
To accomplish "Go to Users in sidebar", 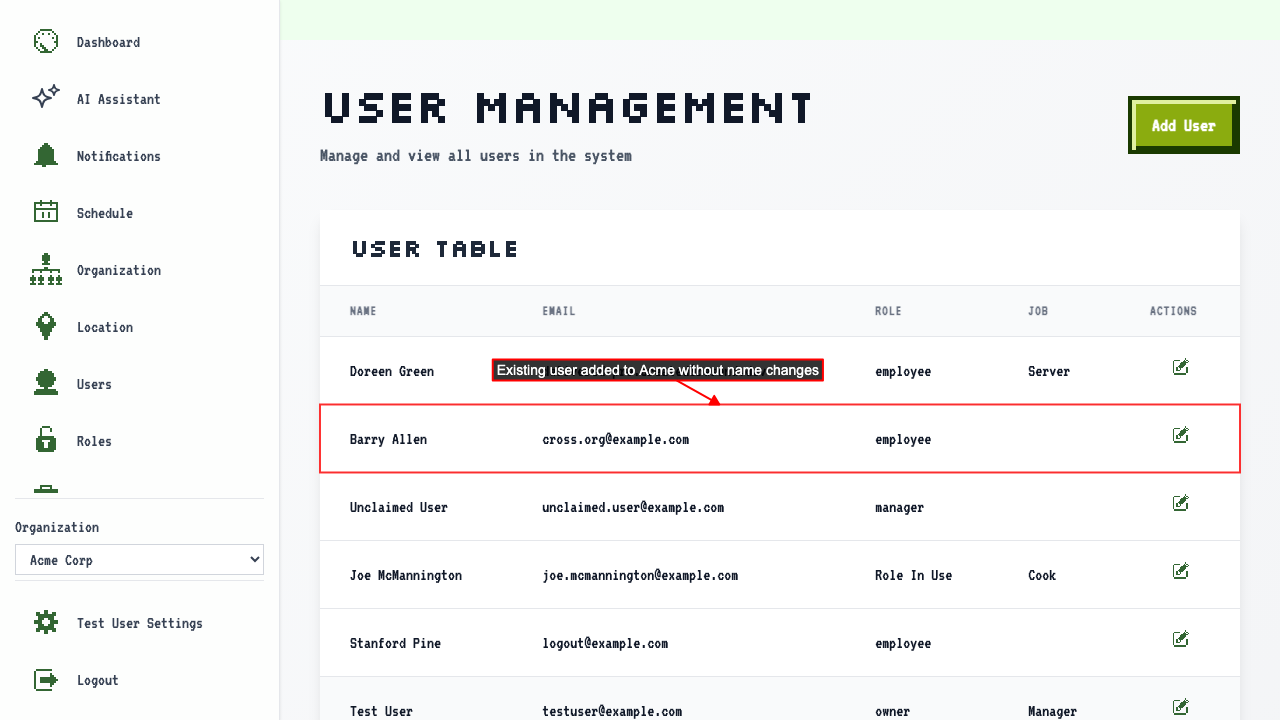I will [x=94, y=384].
